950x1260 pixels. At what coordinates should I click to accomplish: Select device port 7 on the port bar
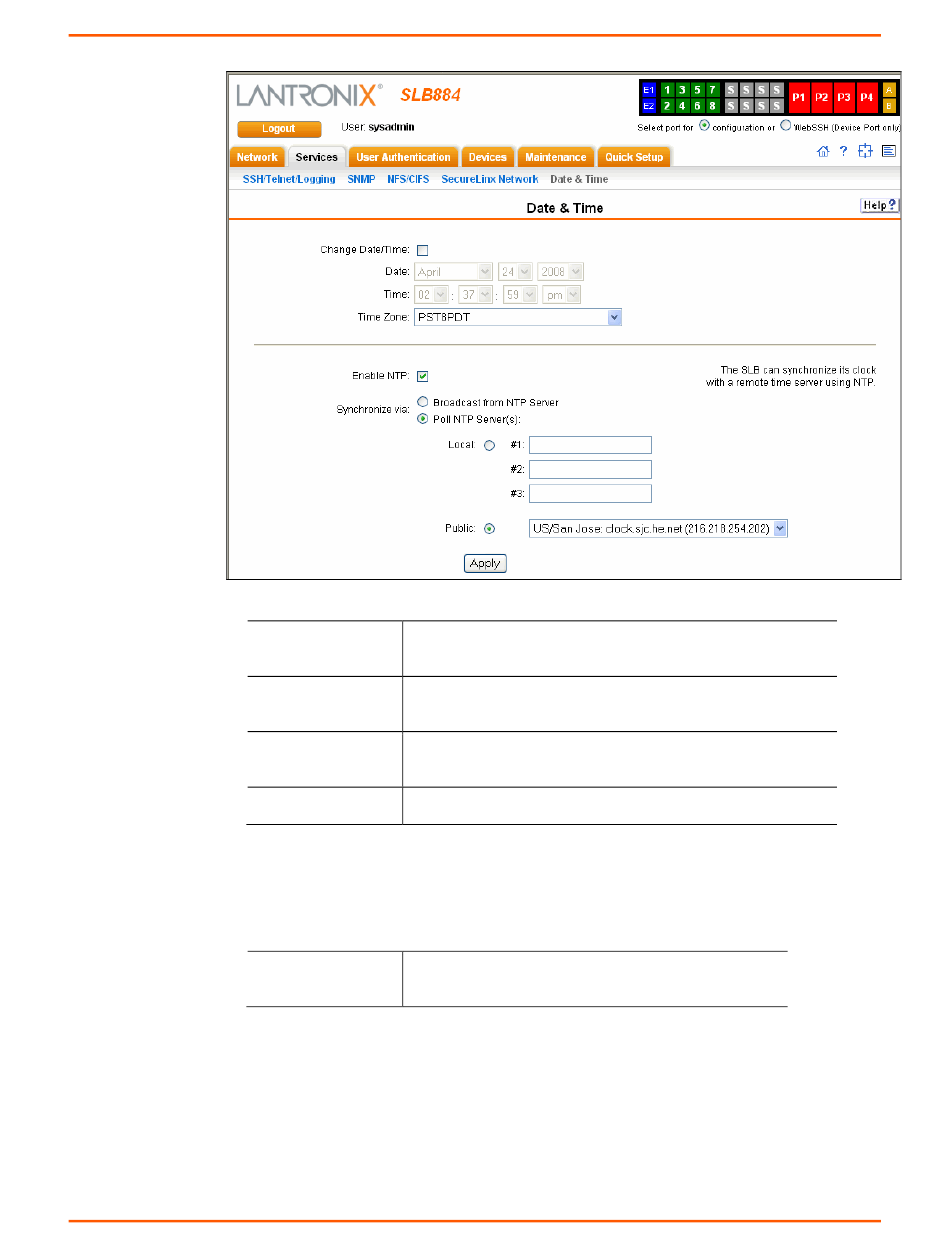pos(712,90)
